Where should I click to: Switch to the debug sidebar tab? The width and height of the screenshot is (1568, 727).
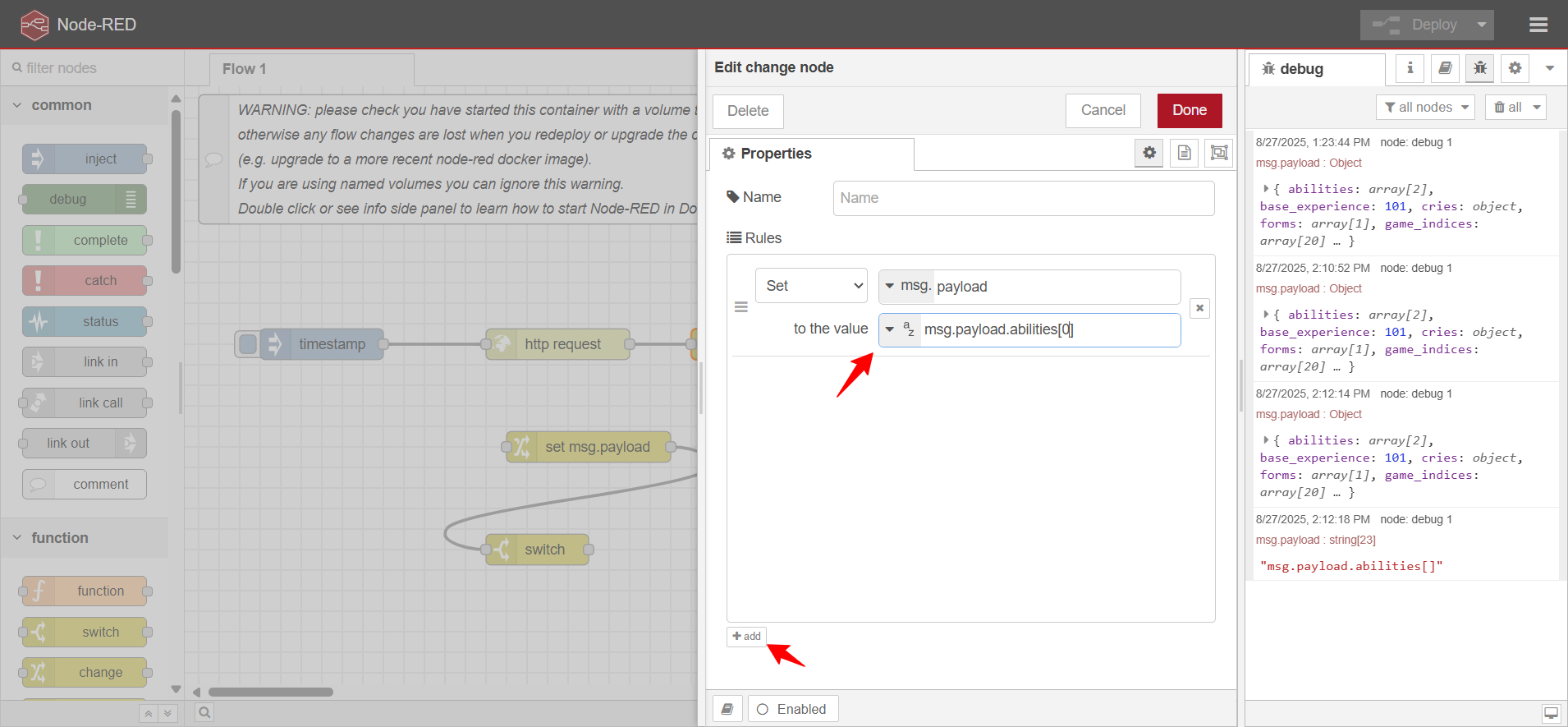(1317, 69)
